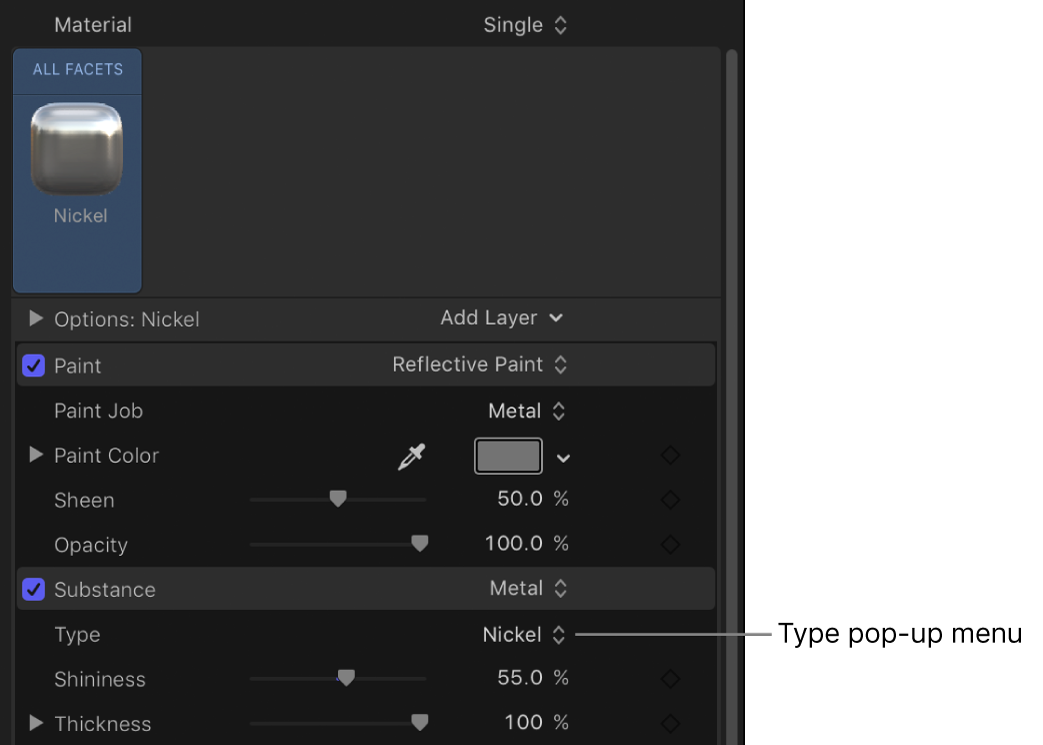The width and height of the screenshot is (1043, 745).
Task: Expand the Paint Color disclosure triangle
Action: [36, 455]
